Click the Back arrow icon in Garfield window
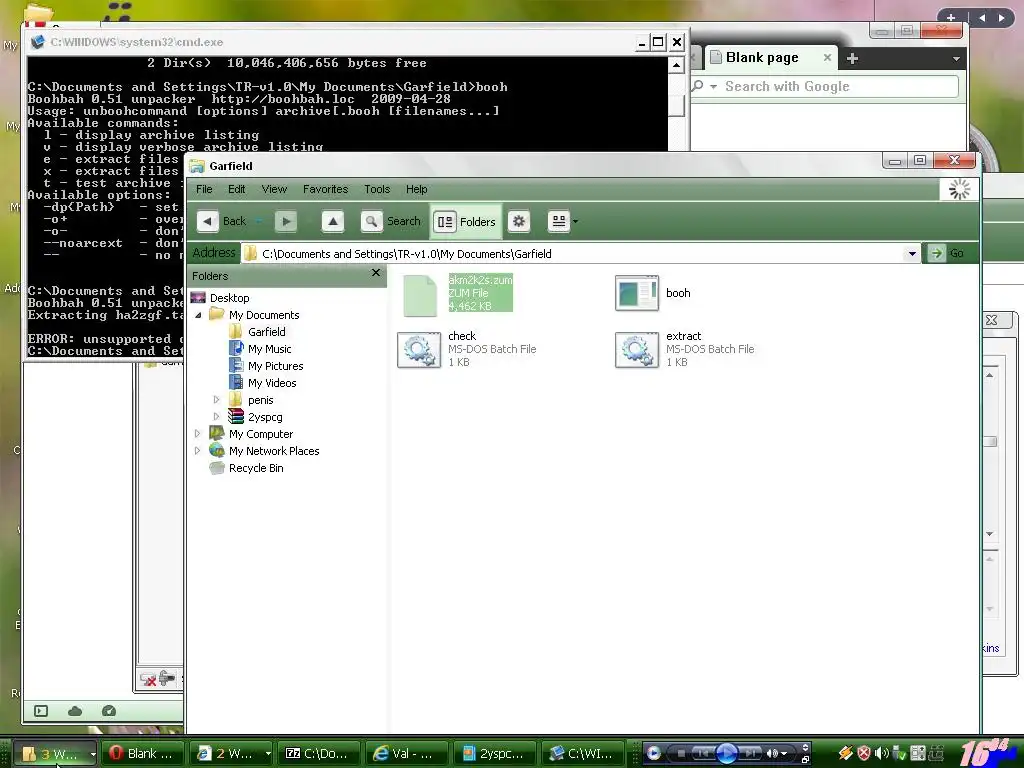Screen dimensions: 1024x768 tap(208, 221)
